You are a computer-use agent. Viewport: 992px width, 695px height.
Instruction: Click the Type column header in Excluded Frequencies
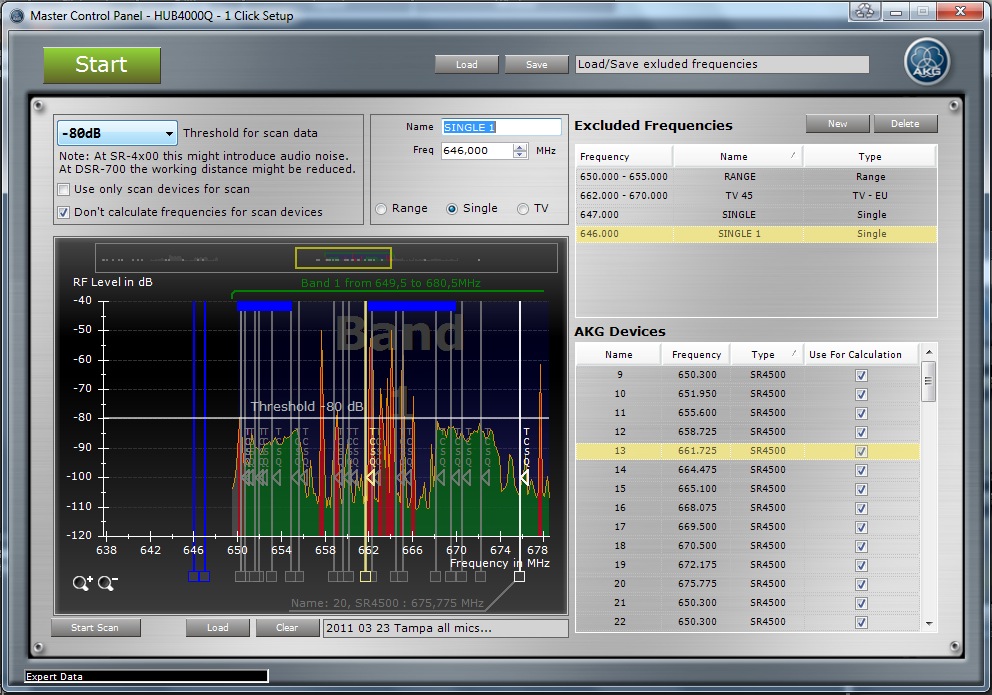(x=869, y=156)
